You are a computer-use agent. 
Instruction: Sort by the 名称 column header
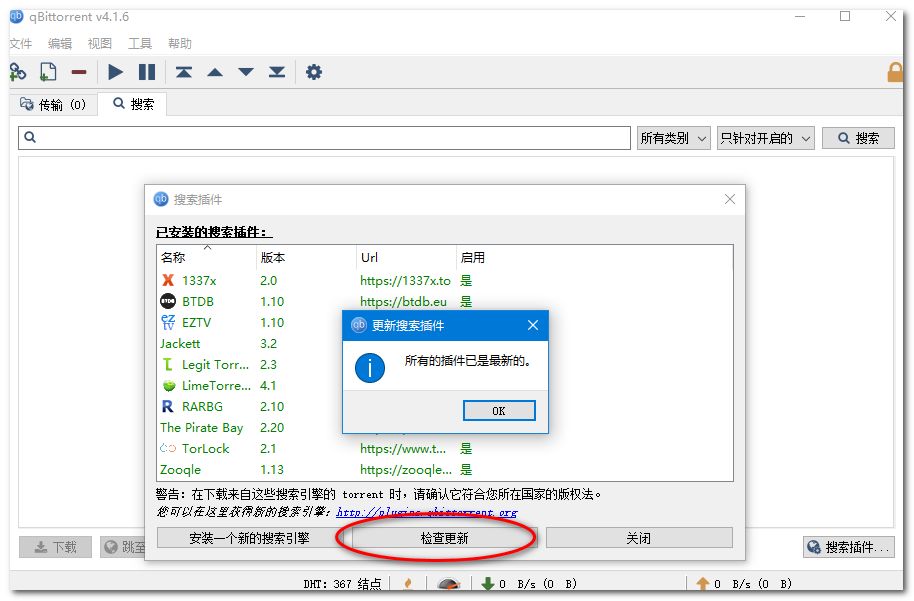206,257
